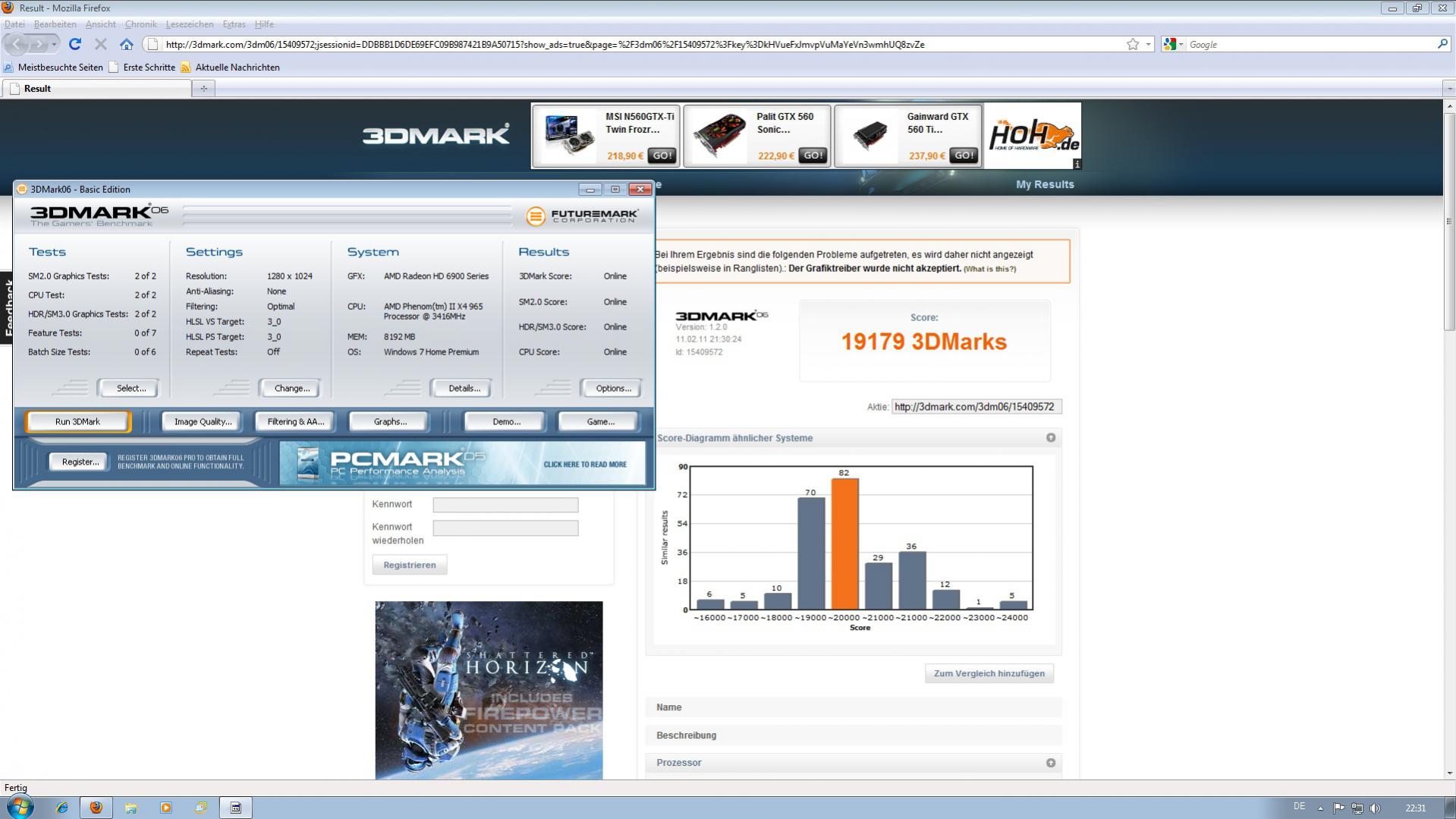Open new tab plus button
Image resolution: width=1456 pixels, height=819 pixels.
click(x=203, y=89)
